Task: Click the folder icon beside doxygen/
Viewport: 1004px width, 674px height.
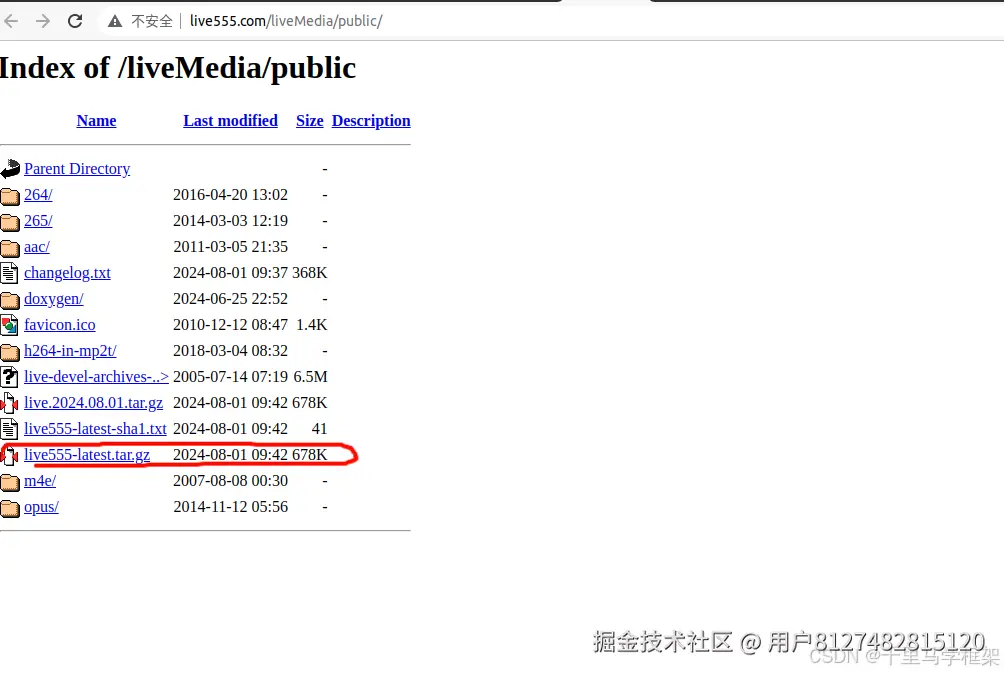Action: 10,300
